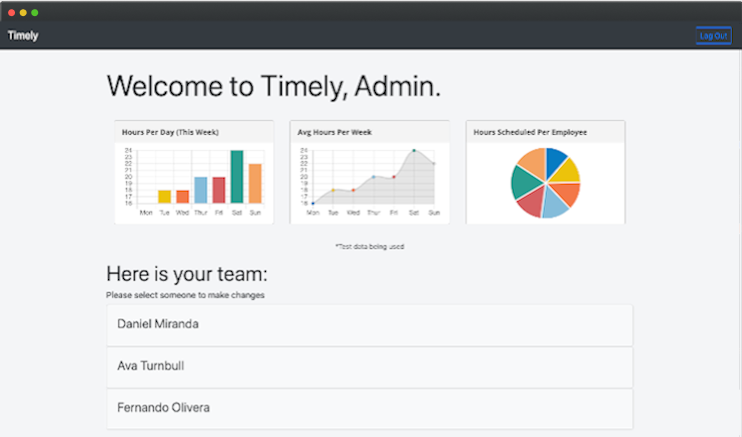
Task: Click the teal slice of the pie chart
Action: click(523, 180)
